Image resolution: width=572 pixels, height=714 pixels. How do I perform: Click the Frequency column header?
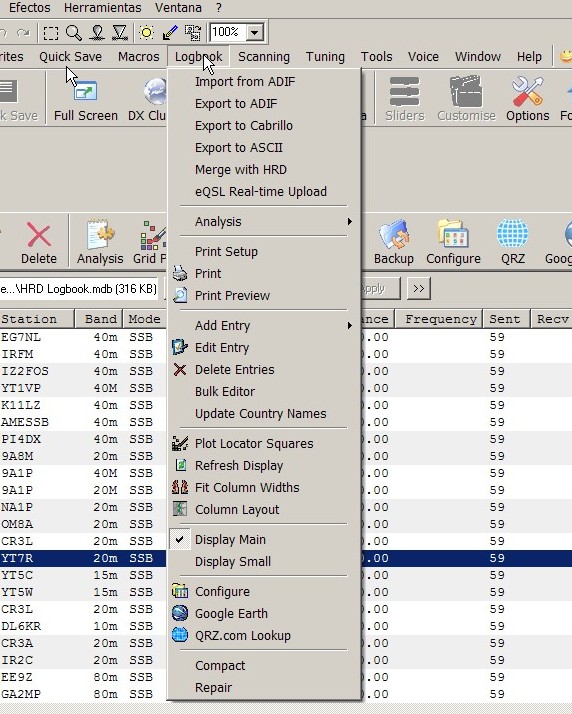(x=439, y=319)
